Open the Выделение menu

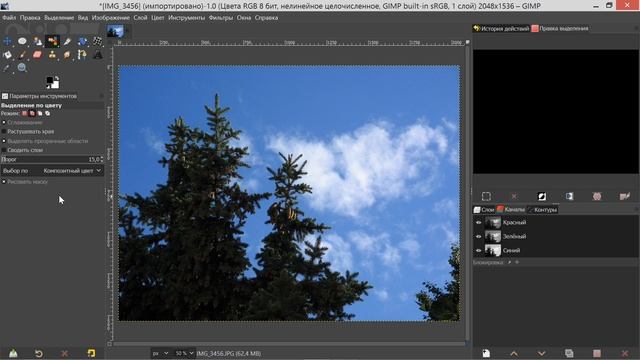59,18
